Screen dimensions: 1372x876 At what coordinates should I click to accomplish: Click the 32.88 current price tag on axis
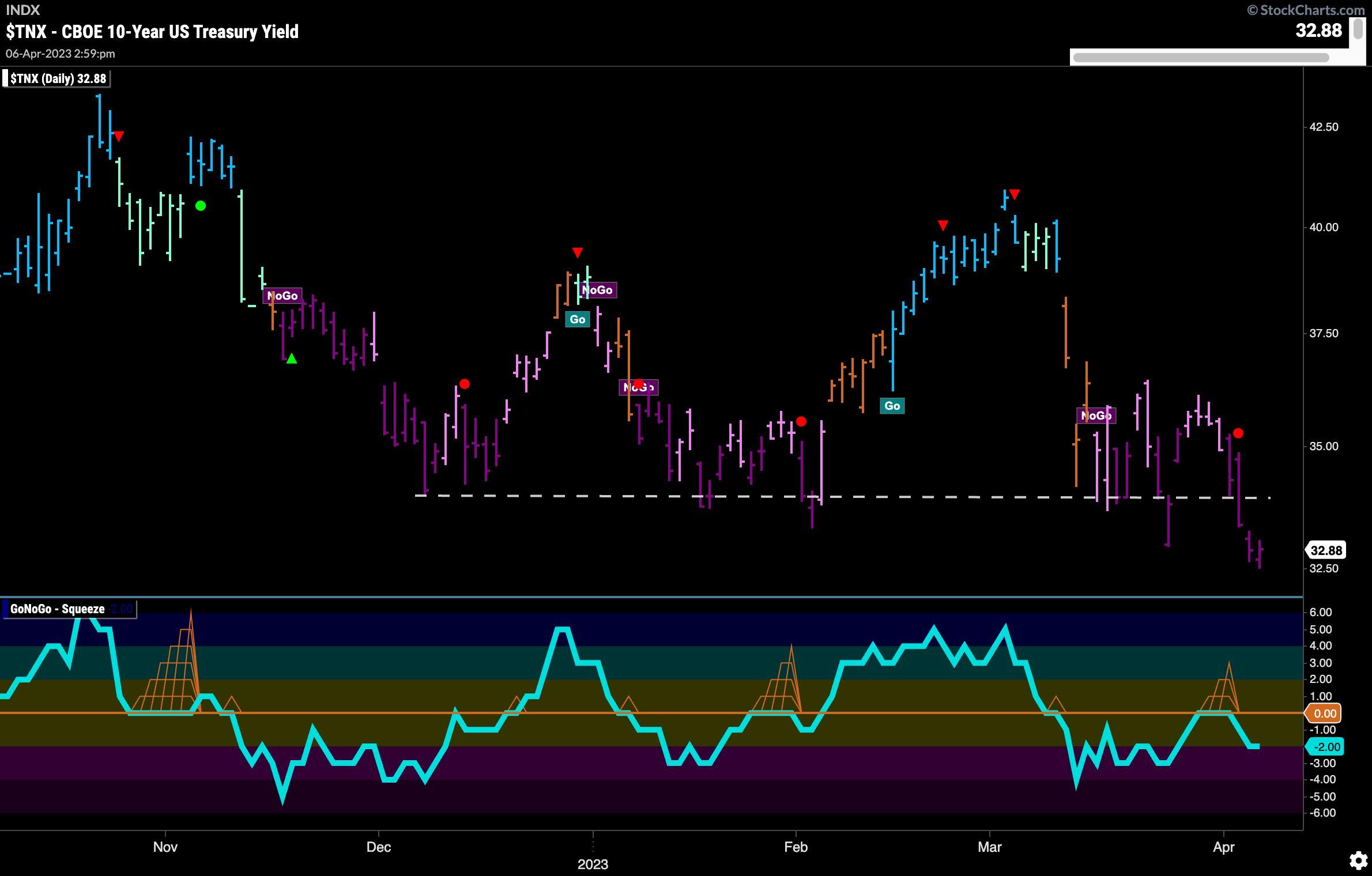1326,550
